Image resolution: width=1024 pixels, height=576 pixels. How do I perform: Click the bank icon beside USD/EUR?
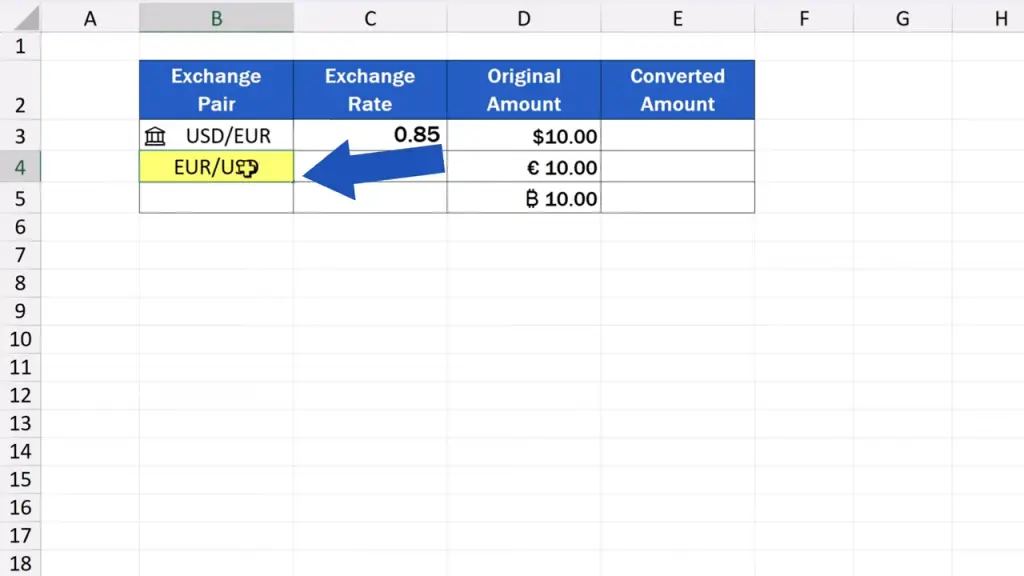click(x=155, y=136)
